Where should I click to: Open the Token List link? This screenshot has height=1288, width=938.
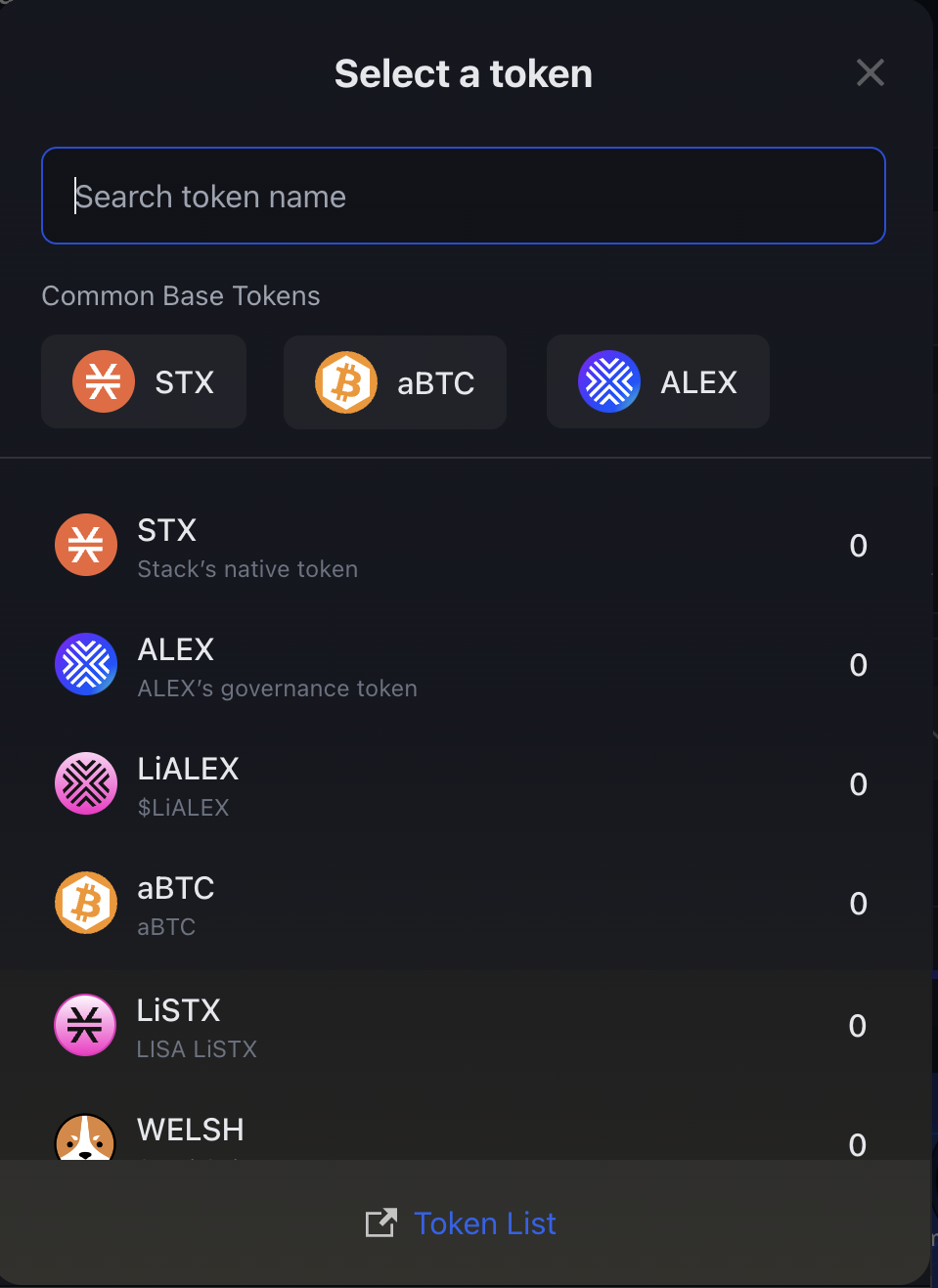(485, 1223)
